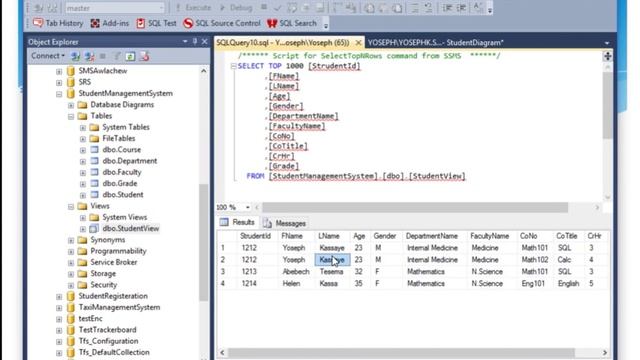Click the StudentId column header
Image resolution: width=640 pixels, height=360 pixels.
point(256,236)
